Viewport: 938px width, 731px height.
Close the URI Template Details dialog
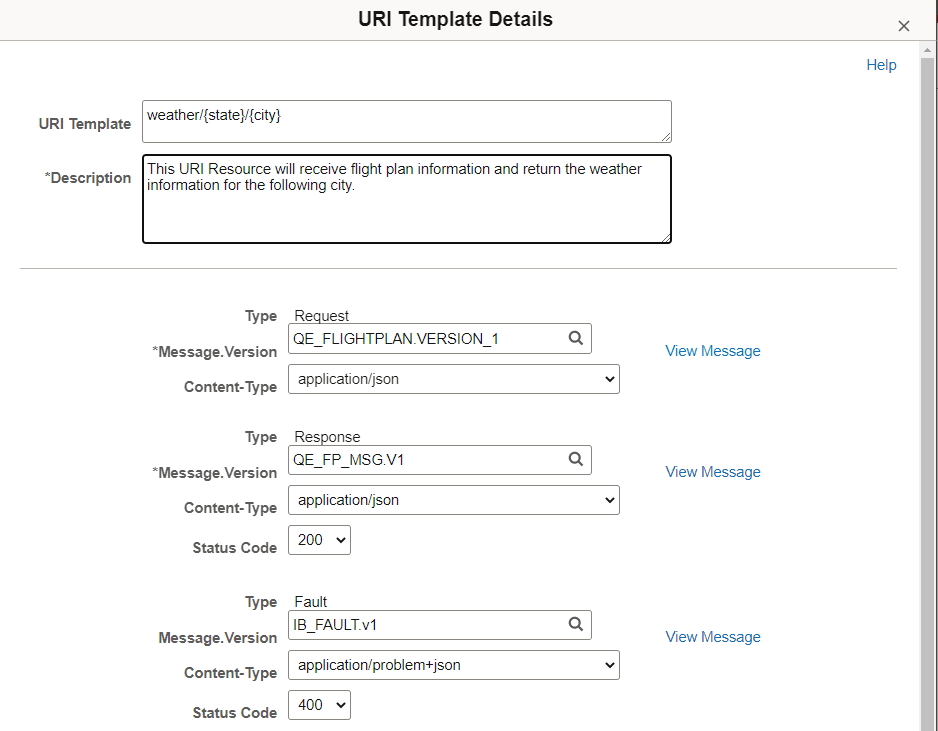(x=904, y=26)
